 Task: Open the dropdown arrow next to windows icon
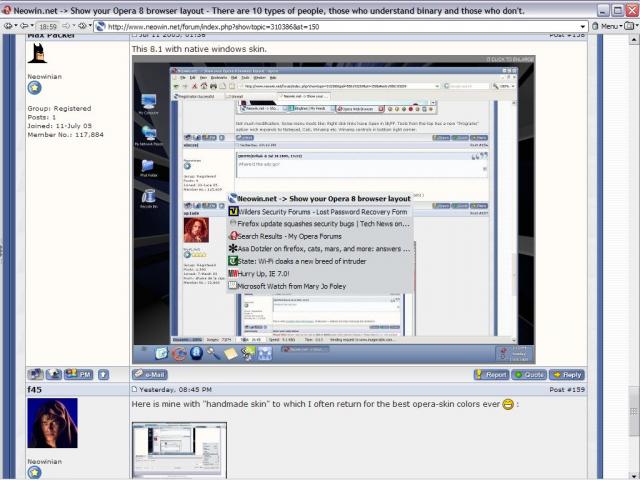click(637, 26)
